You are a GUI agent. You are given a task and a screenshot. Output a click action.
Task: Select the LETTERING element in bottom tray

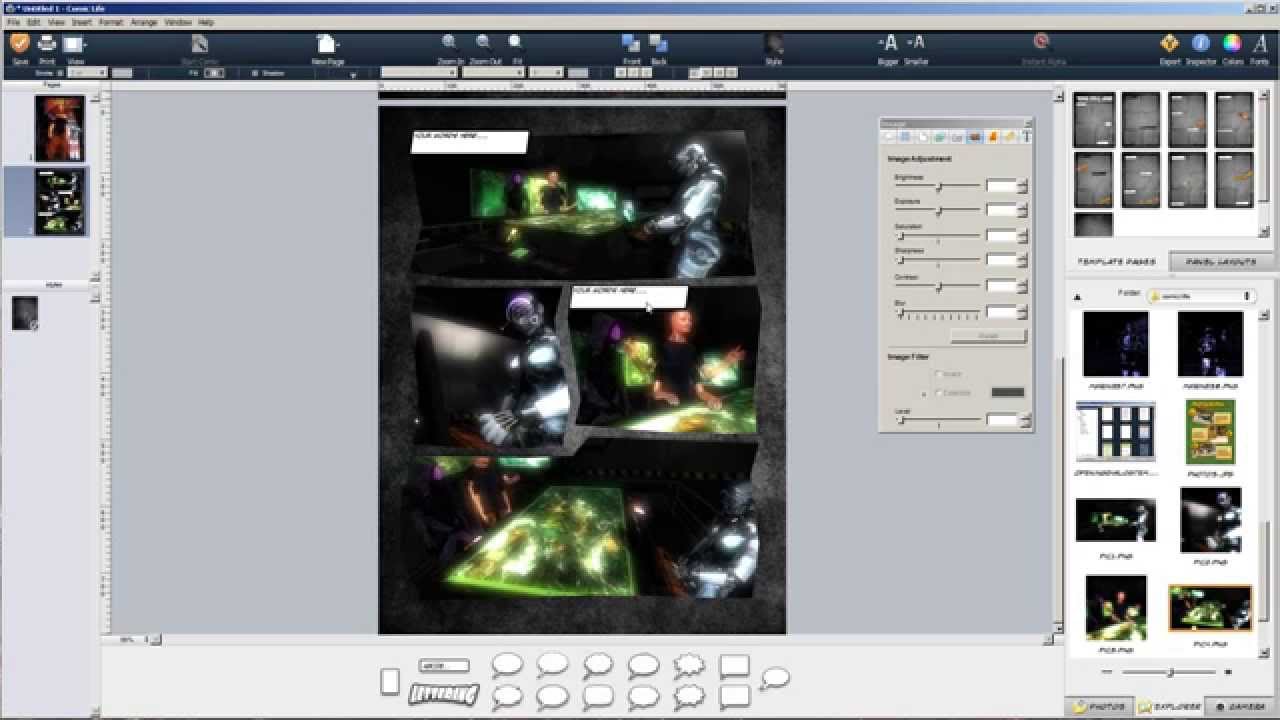(444, 692)
